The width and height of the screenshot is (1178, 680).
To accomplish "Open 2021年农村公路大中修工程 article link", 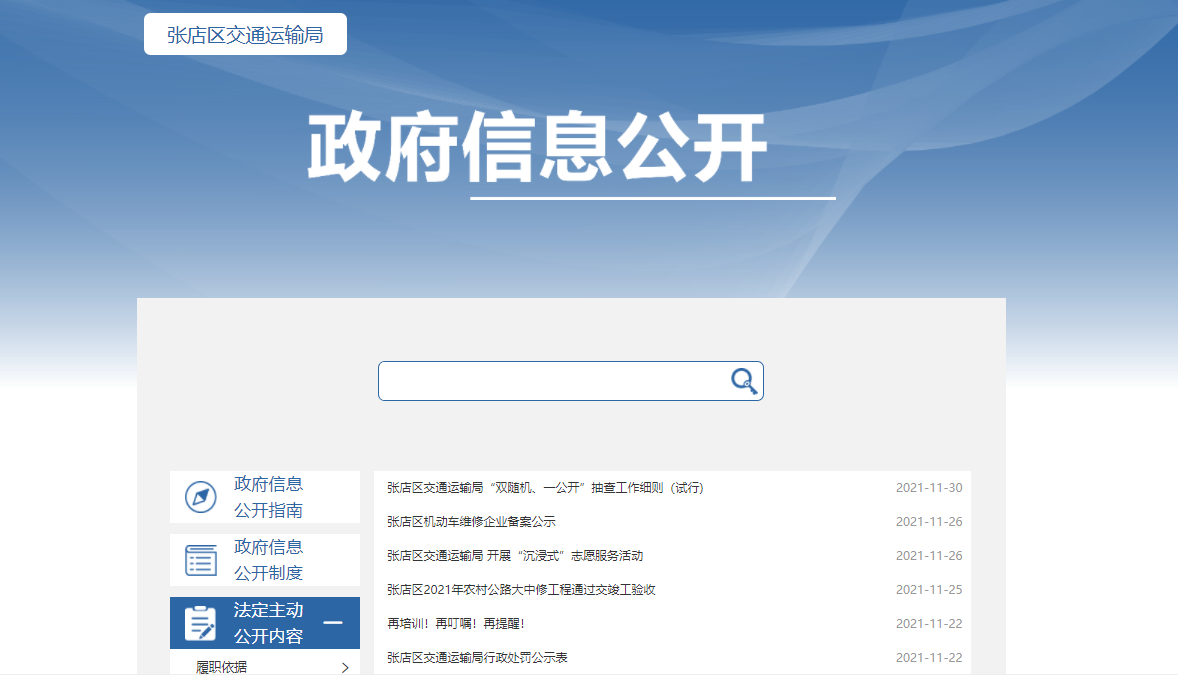I will pos(521,590).
